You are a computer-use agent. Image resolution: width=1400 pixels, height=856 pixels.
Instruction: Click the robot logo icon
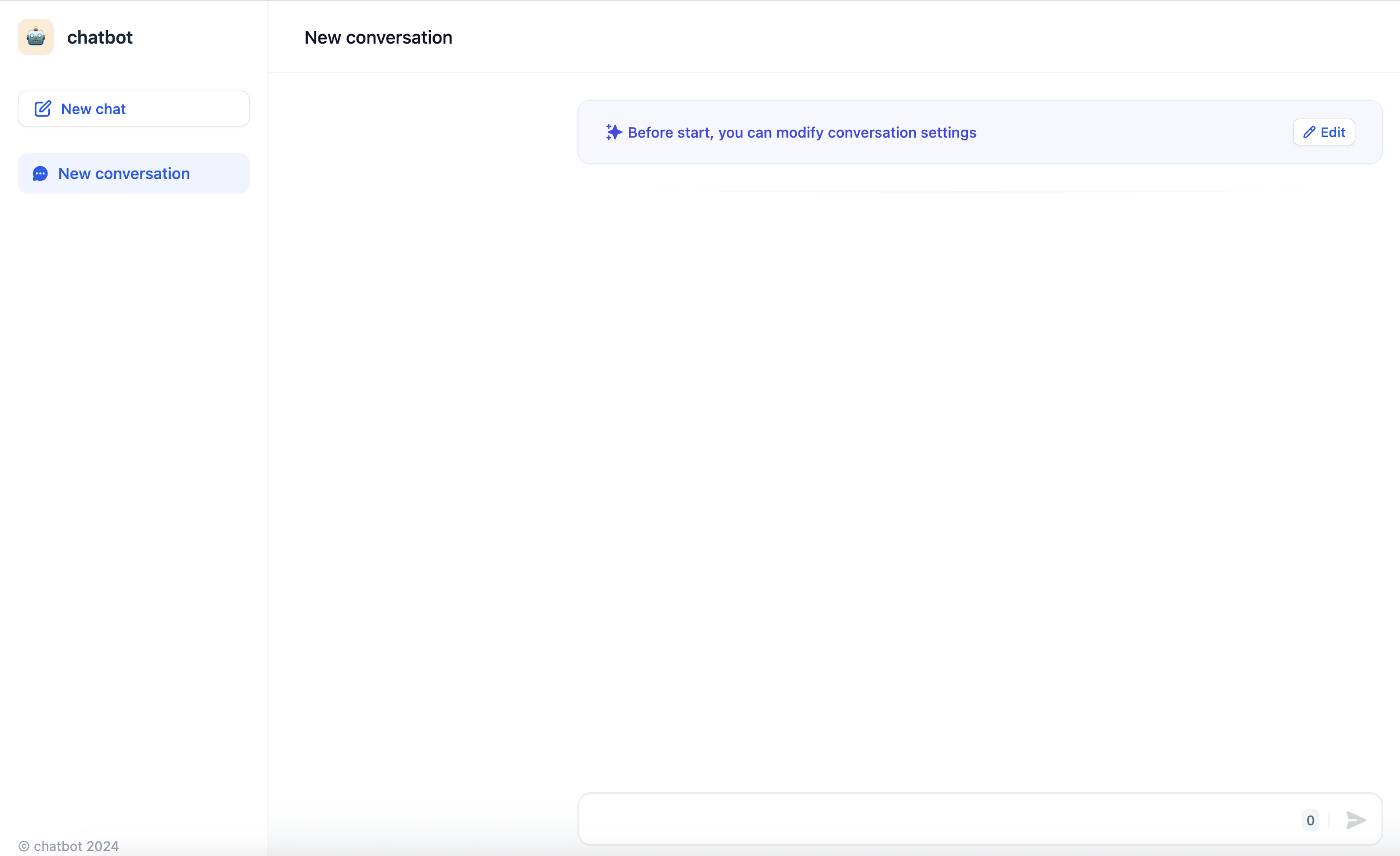36,37
